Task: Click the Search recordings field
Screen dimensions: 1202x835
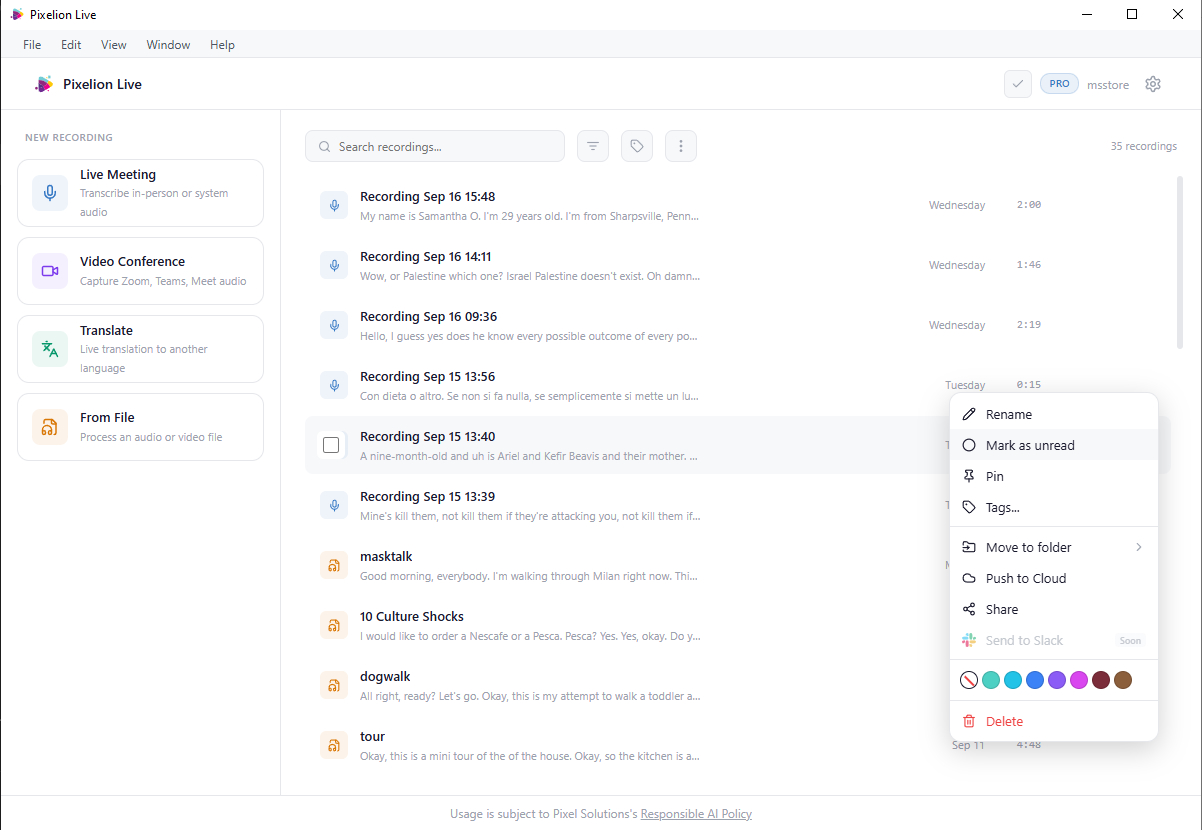Action: point(435,146)
